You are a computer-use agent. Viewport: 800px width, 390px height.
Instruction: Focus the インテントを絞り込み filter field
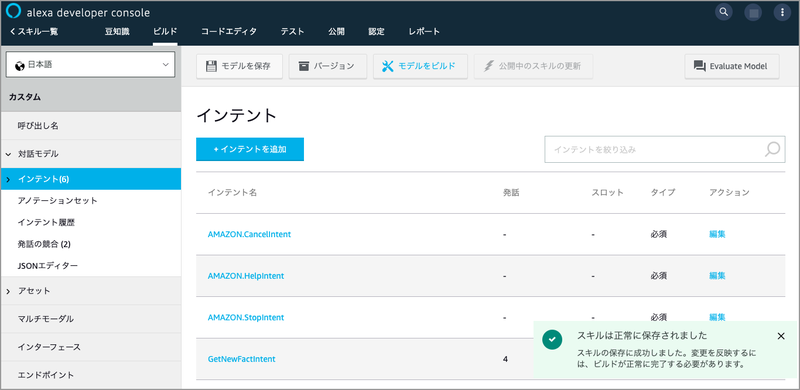[665, 150]
